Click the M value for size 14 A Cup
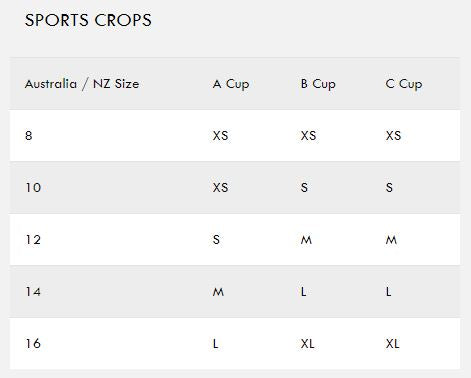471x378 pixels. tap(218, 292)
